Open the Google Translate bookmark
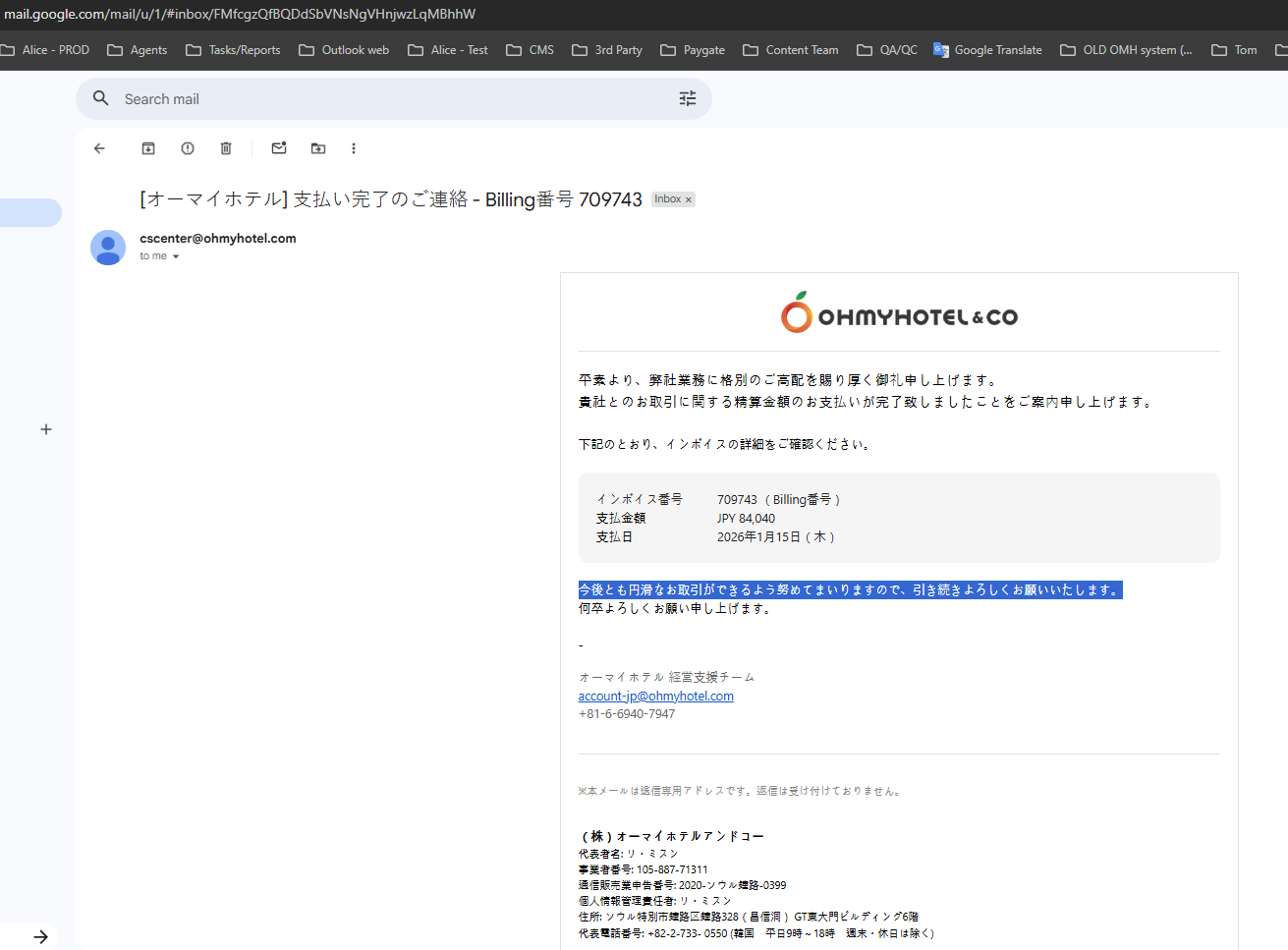The image size is (1288, 950). 987,50
